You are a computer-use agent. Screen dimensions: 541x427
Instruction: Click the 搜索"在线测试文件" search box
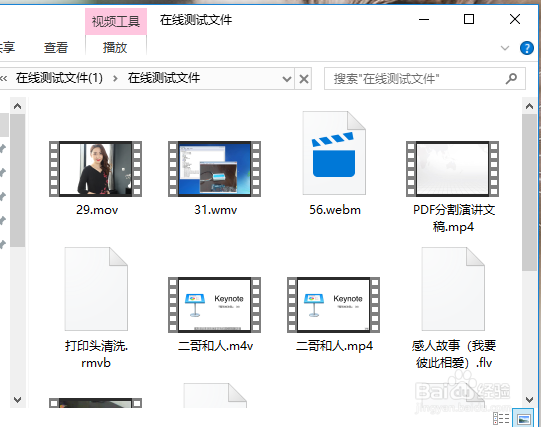(x=425, y=79)
